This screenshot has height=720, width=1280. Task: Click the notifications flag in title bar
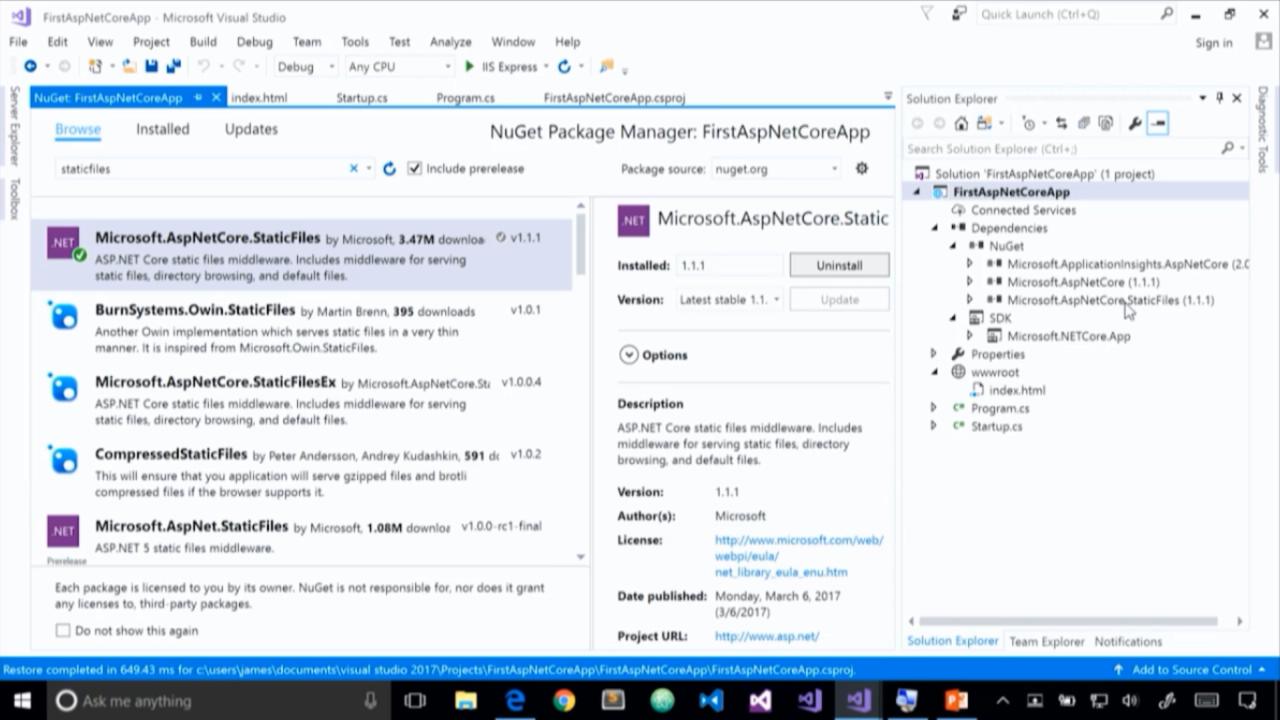[x=927, y=14]
